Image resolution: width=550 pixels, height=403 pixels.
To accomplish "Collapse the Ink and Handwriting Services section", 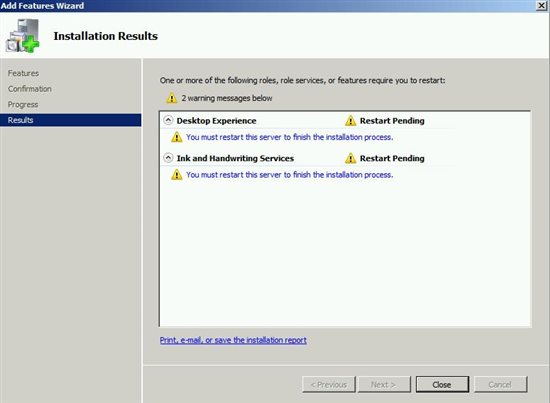I will click(168, 158).
